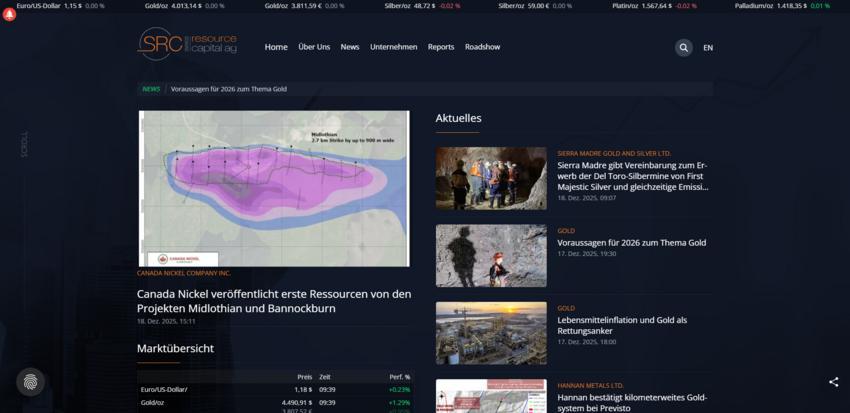Viewport: 850px width, 413px height.
Task: Switch language to EN
Action: coord(708,48)
